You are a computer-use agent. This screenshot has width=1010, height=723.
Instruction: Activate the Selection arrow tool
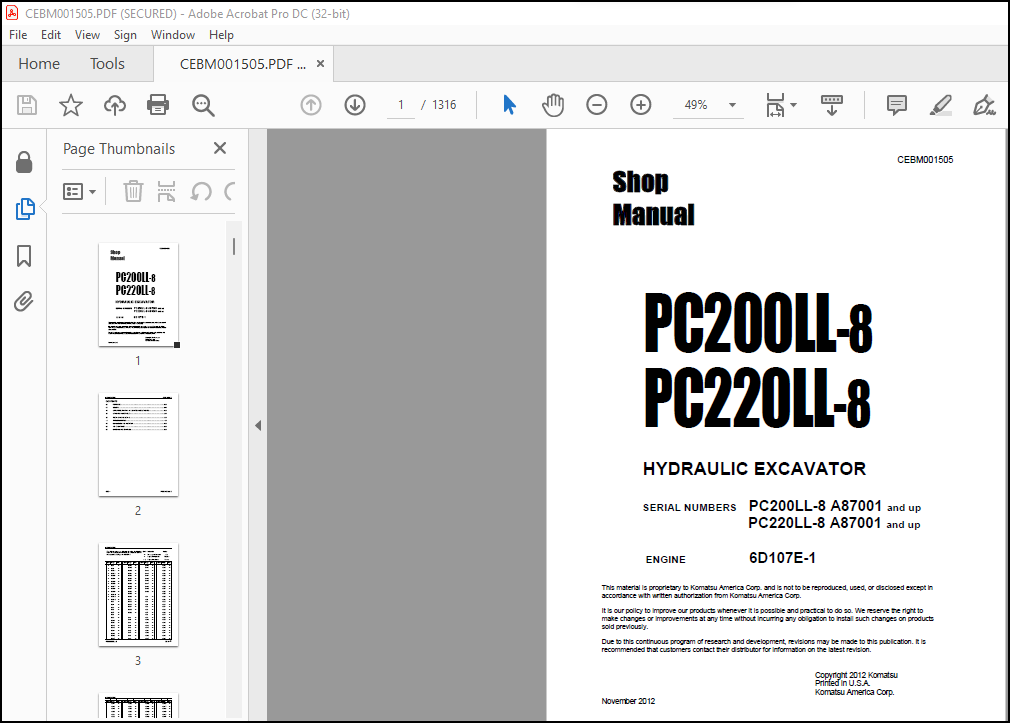(510, 104)
